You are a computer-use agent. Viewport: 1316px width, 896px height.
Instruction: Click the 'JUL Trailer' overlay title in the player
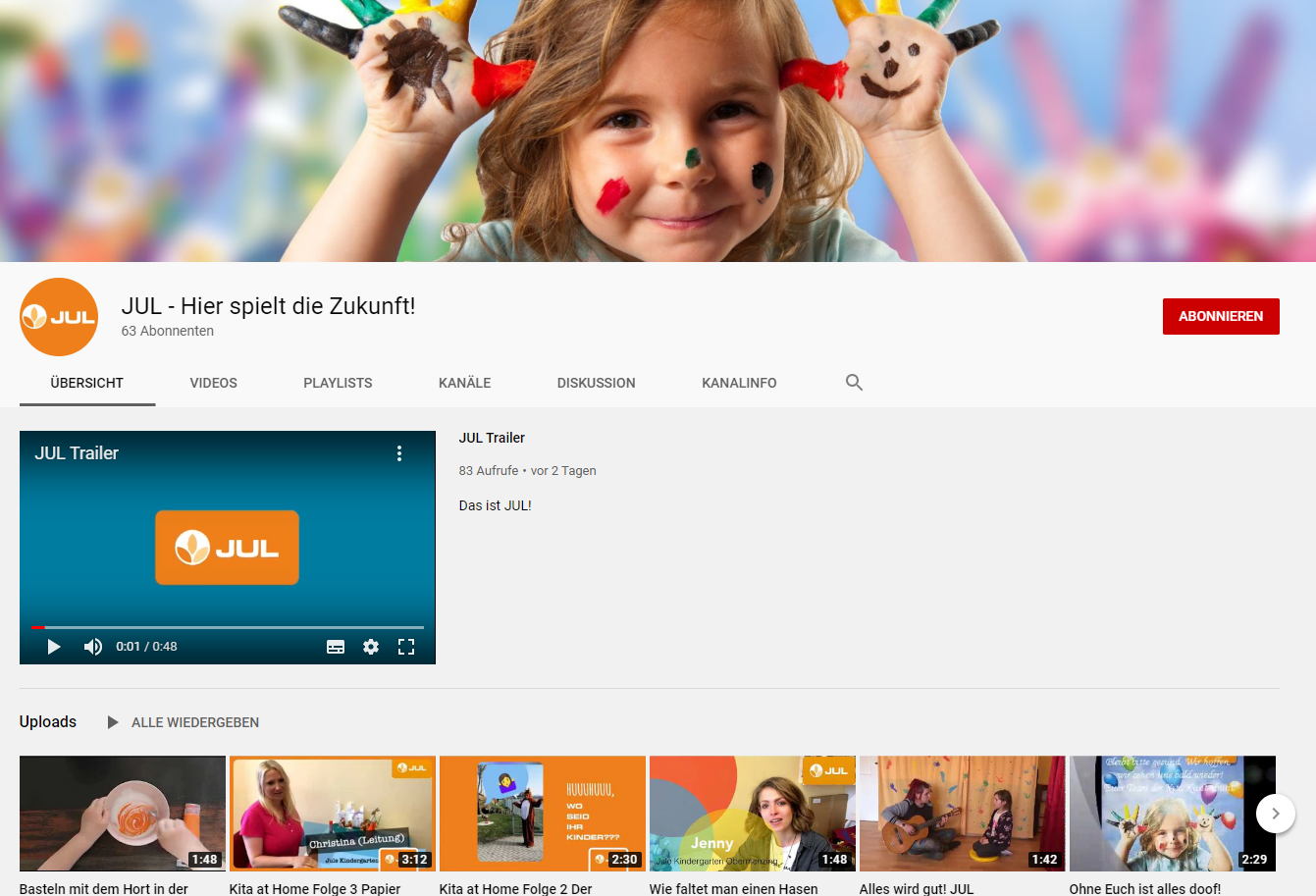(x=77, y=453)
